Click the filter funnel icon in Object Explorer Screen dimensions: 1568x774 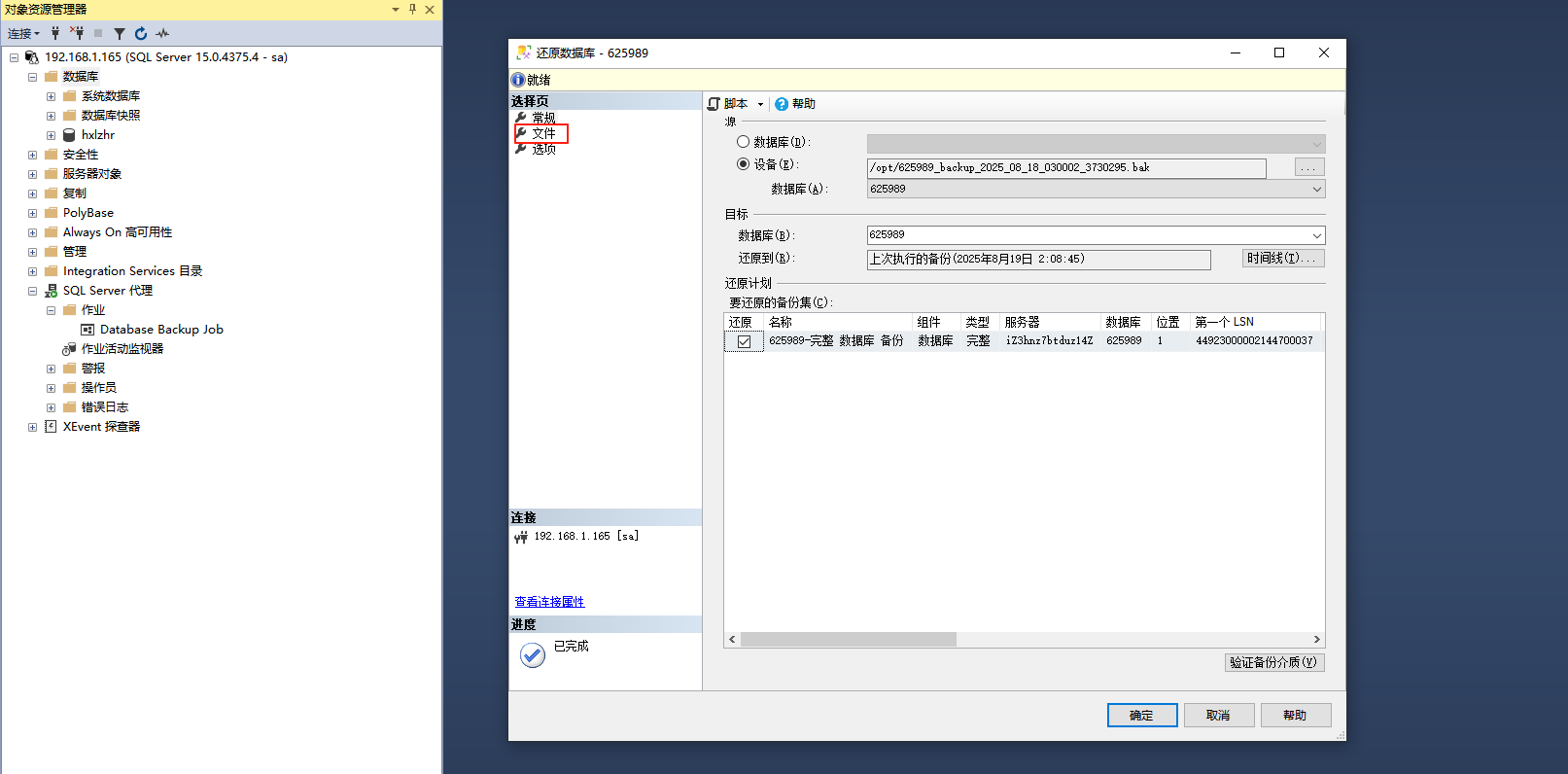[x=120, y=33]
